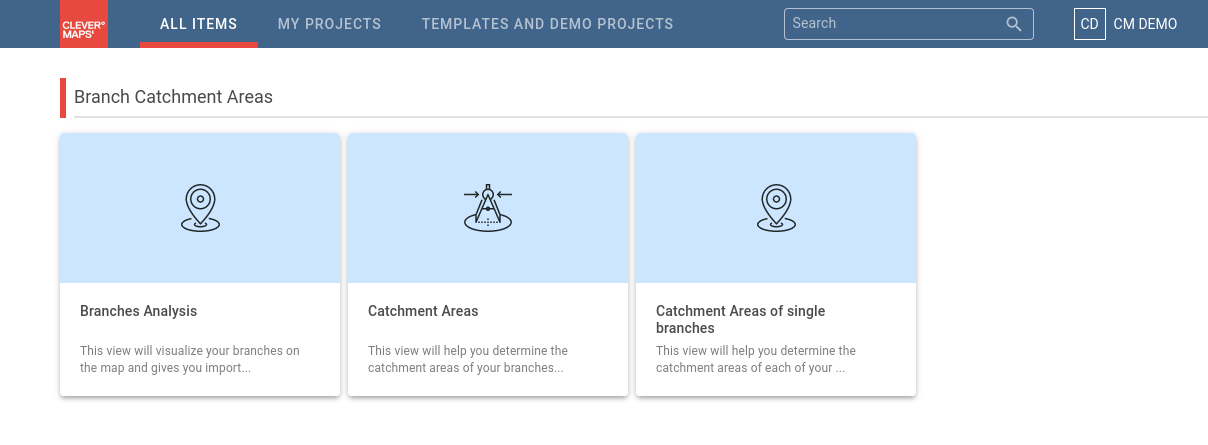Open the My Projects tab
Viewport: 1208px width, 445px height.
(x=329, y=24)
